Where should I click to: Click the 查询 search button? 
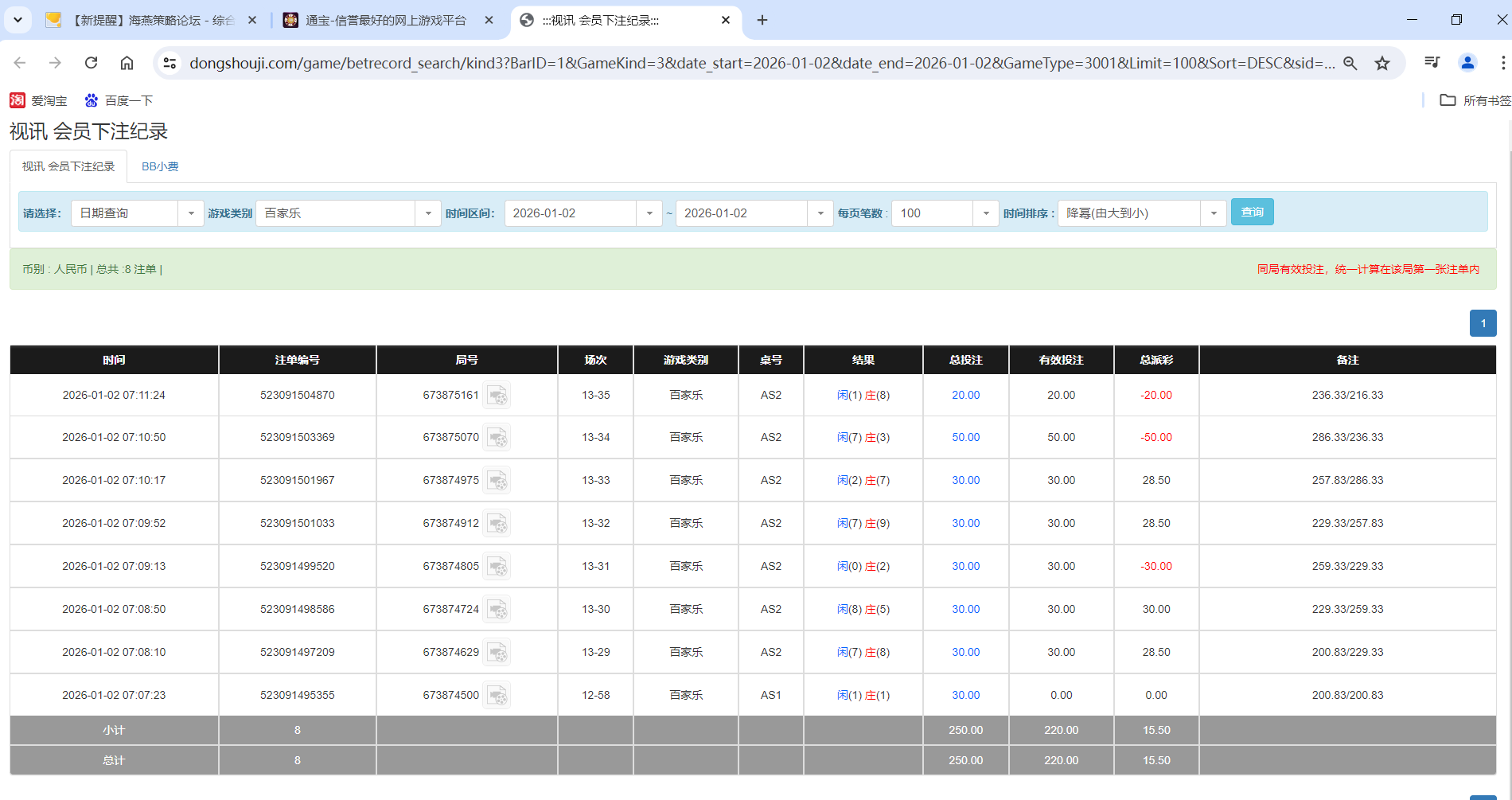(1252, 212)
